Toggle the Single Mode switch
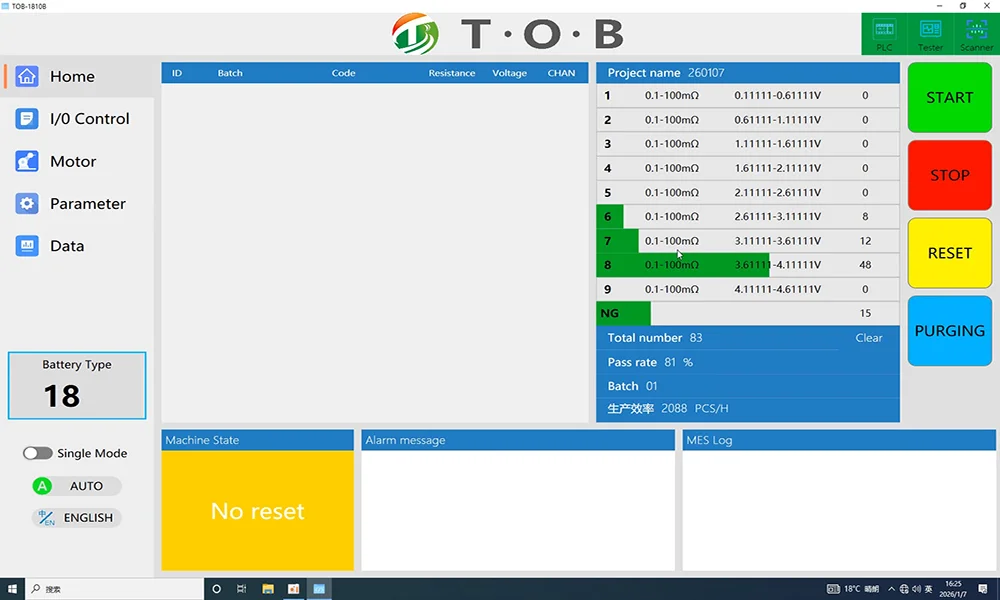The height and width of the screenshot is (600, 1000). point(38,453)
